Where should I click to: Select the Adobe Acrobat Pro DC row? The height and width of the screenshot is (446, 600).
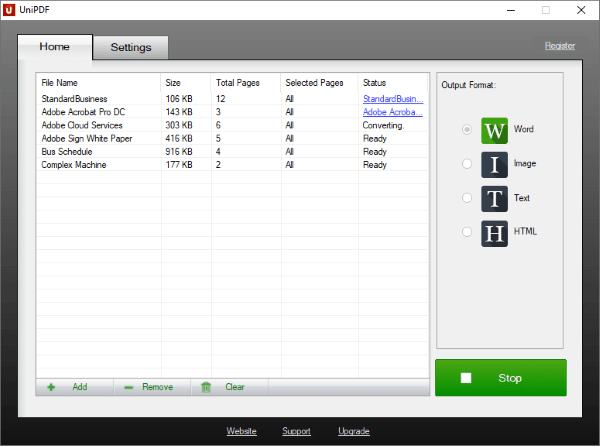click(233, 112)
